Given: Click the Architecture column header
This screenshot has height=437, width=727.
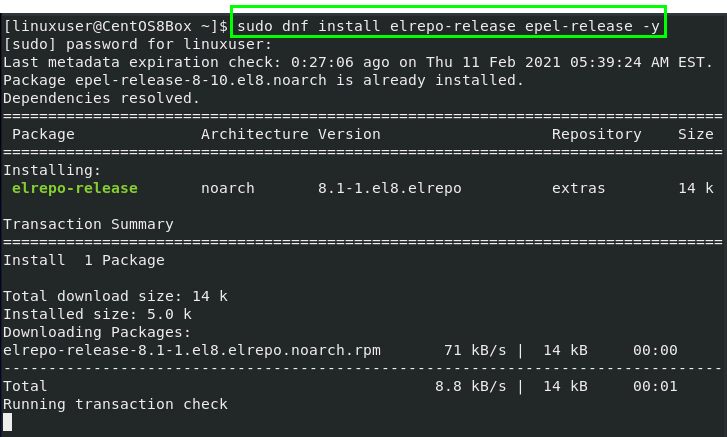Looking at the screenshot, I should coord(254,134).
